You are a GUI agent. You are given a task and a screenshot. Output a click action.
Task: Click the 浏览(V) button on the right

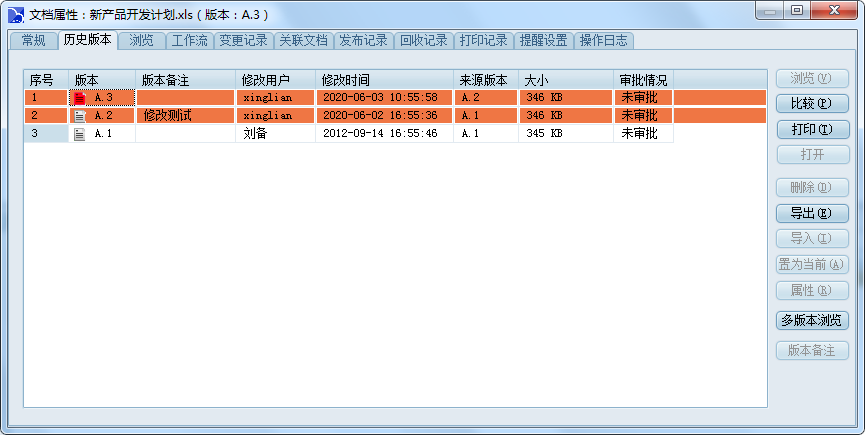(x=812, y=78)
